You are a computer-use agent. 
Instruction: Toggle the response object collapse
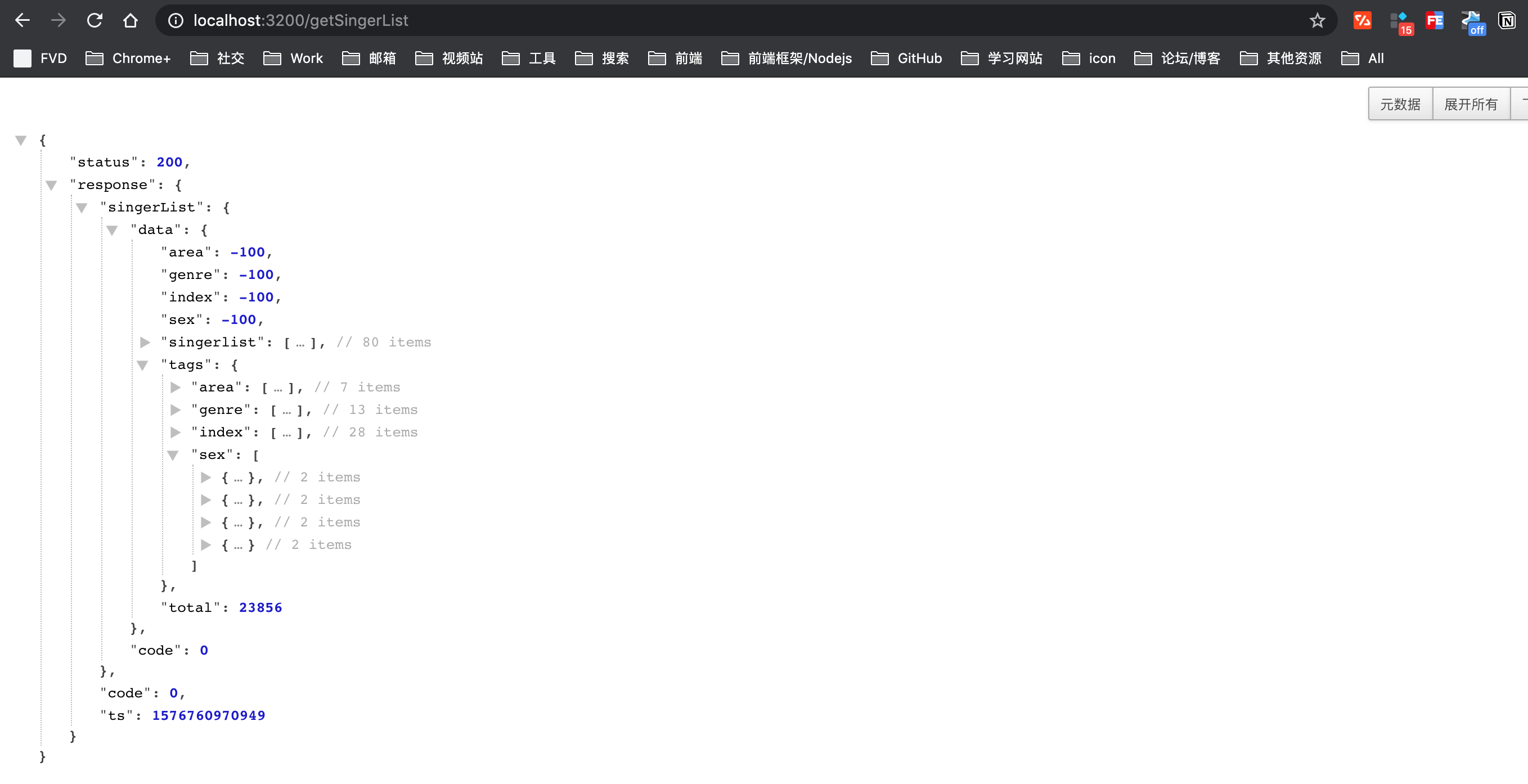coord(52,184)
